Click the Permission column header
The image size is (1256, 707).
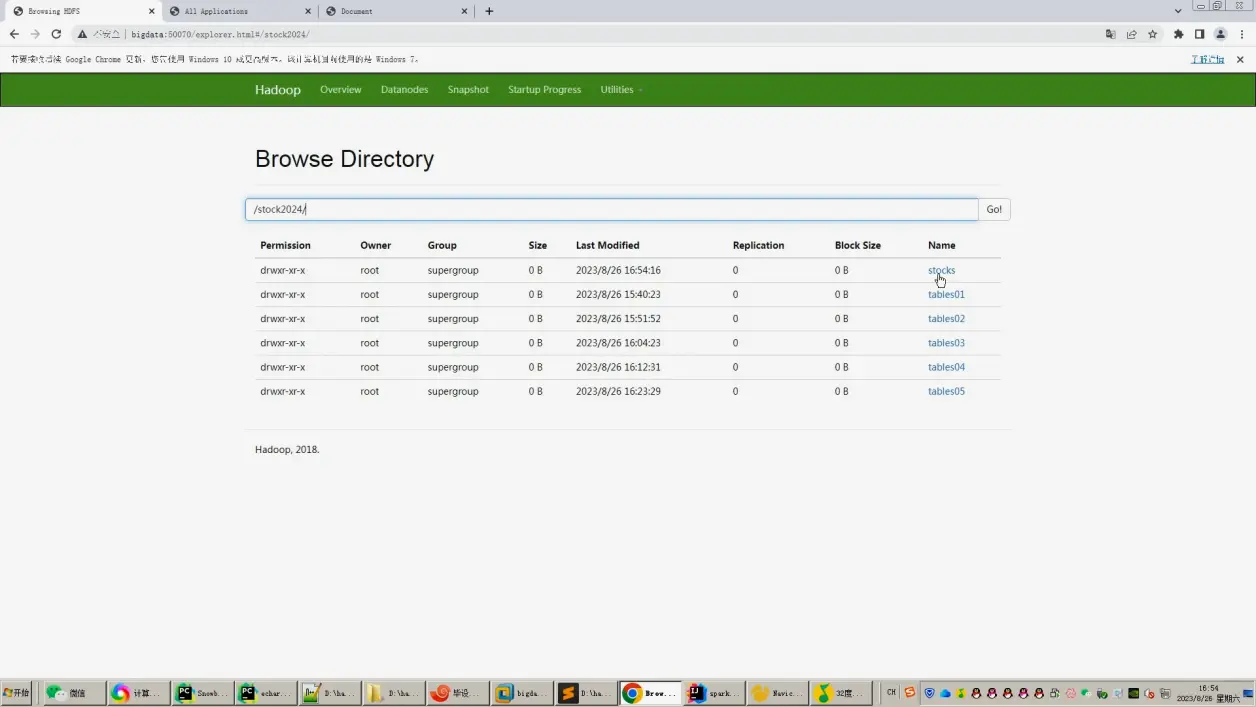pyautogui.click(x=285, y=245)
